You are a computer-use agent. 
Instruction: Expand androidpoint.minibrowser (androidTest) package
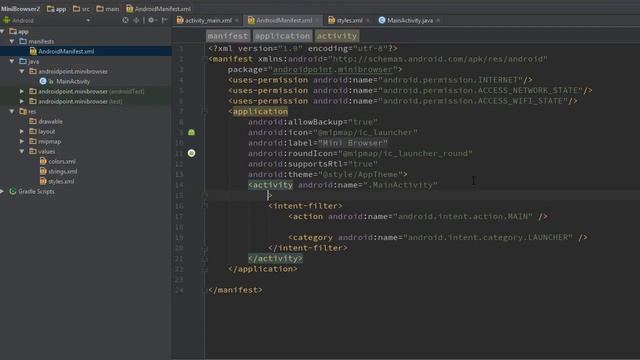22,91
